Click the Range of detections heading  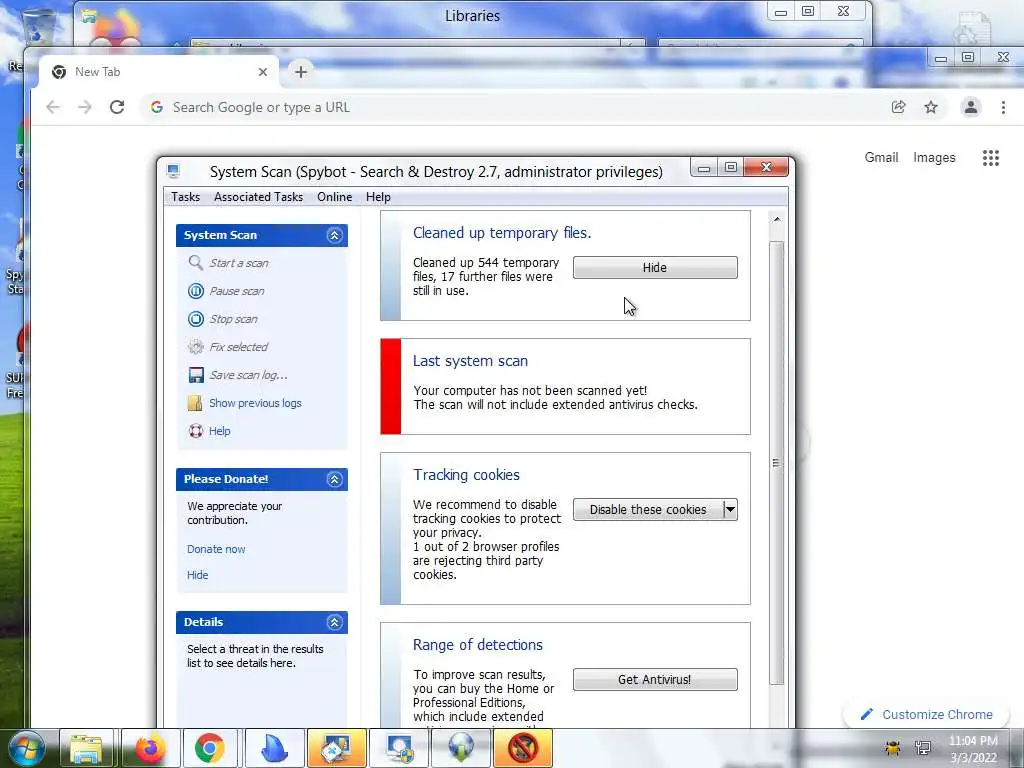click(x=477, y=645)
